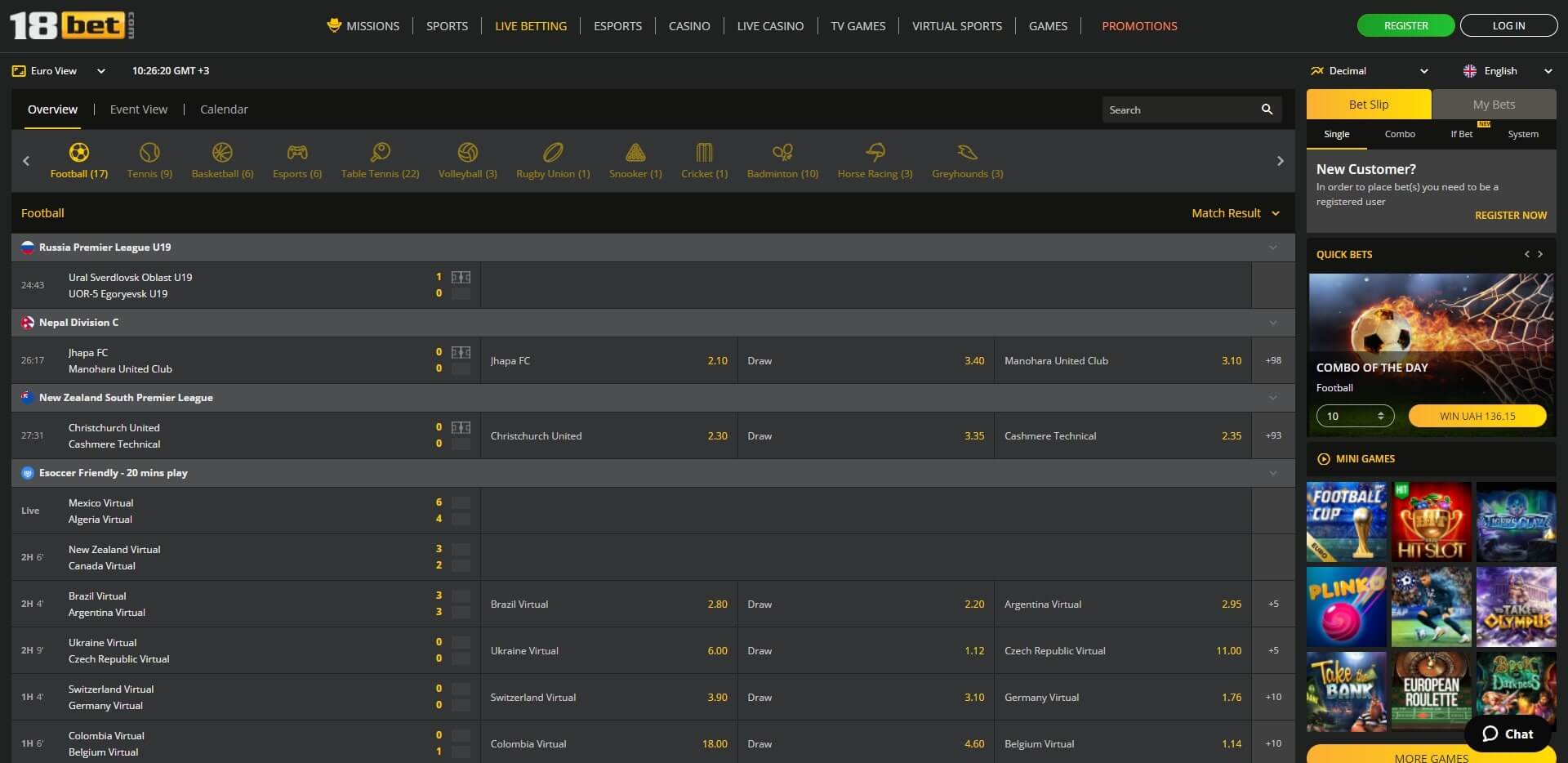The image size is (1568, 763).
Task: Open the Combo tab in Bet Slip
Action: (1399, 134)
